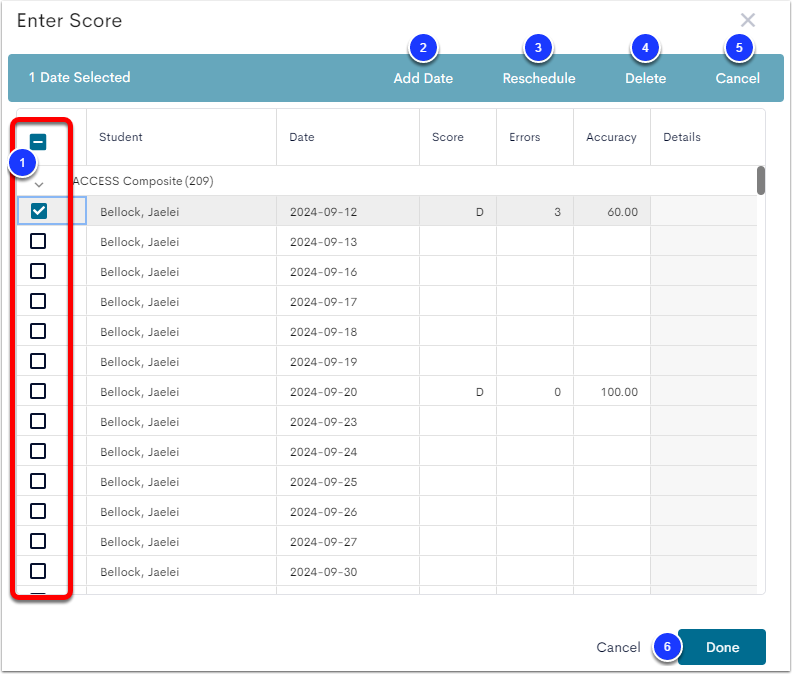Check the 2024-09-27 row checkbox
Image resolution: width=792 pixels, height=674 pixels.
tap(38, 541)
